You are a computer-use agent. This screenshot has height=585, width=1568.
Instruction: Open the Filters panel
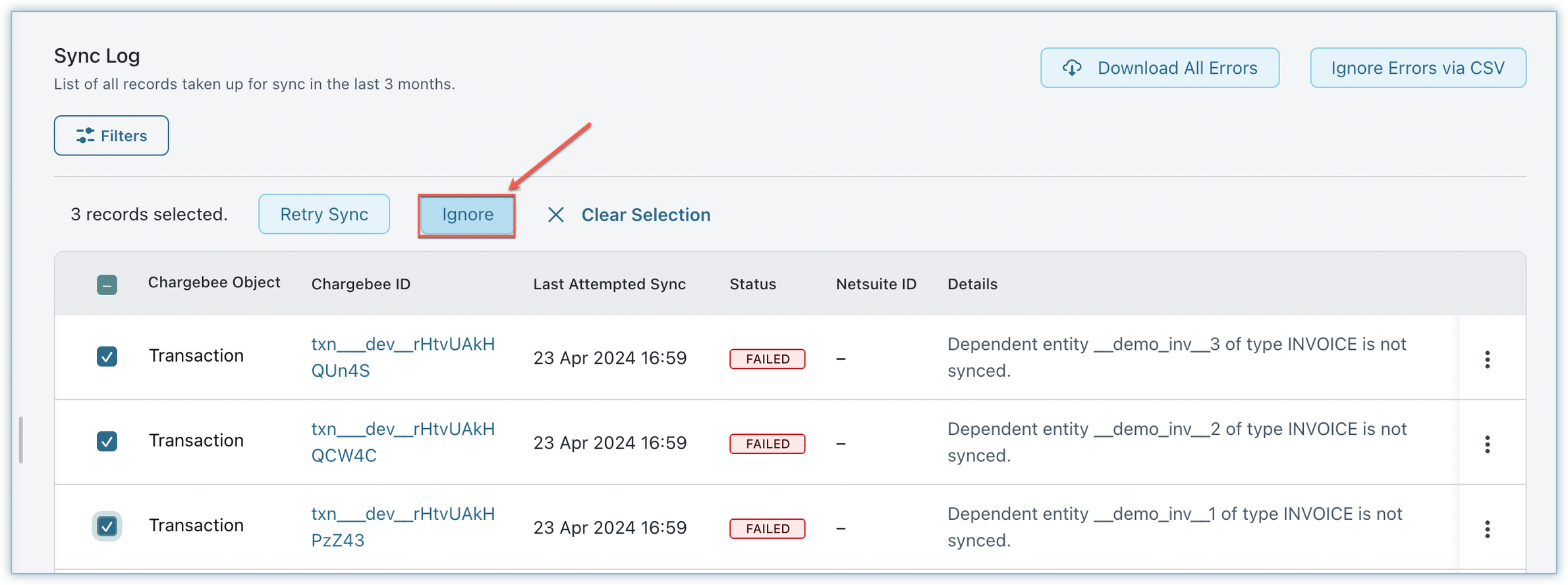pos(111,136)
